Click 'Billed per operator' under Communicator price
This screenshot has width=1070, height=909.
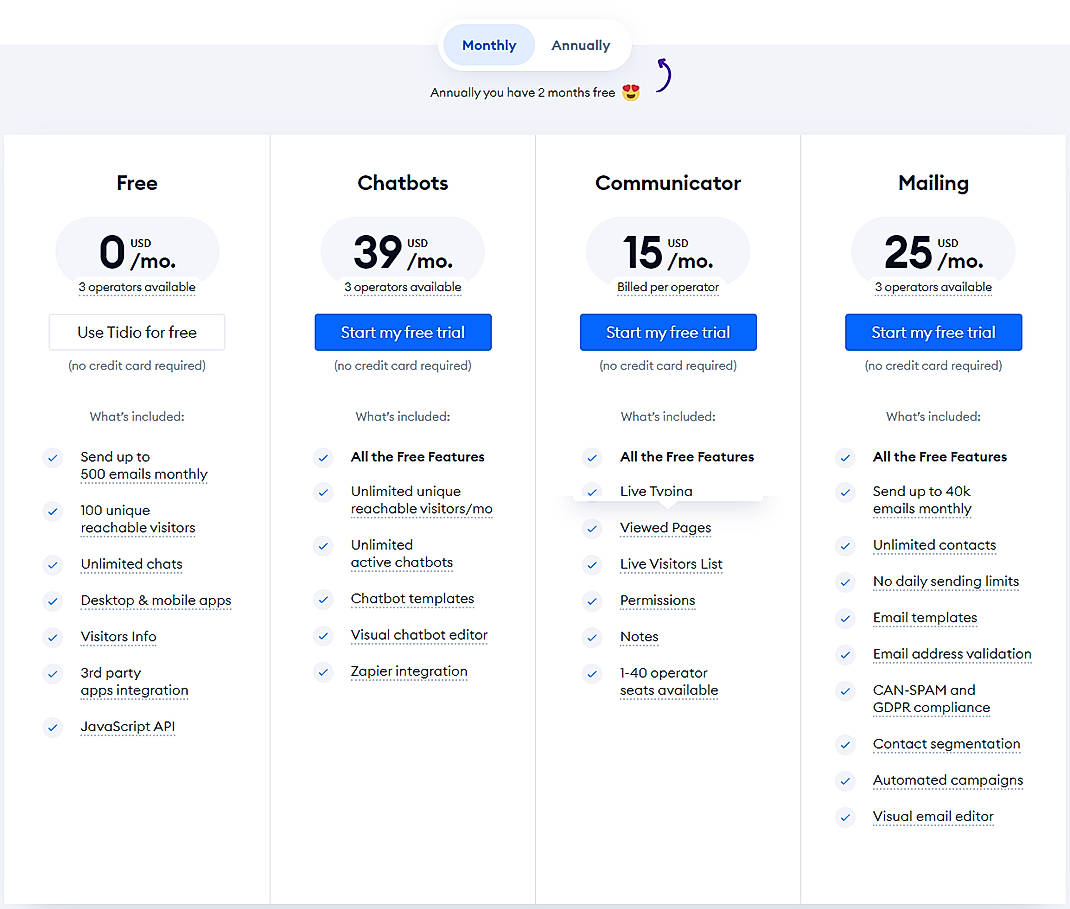pyautogui.click(x=668, y=287)
